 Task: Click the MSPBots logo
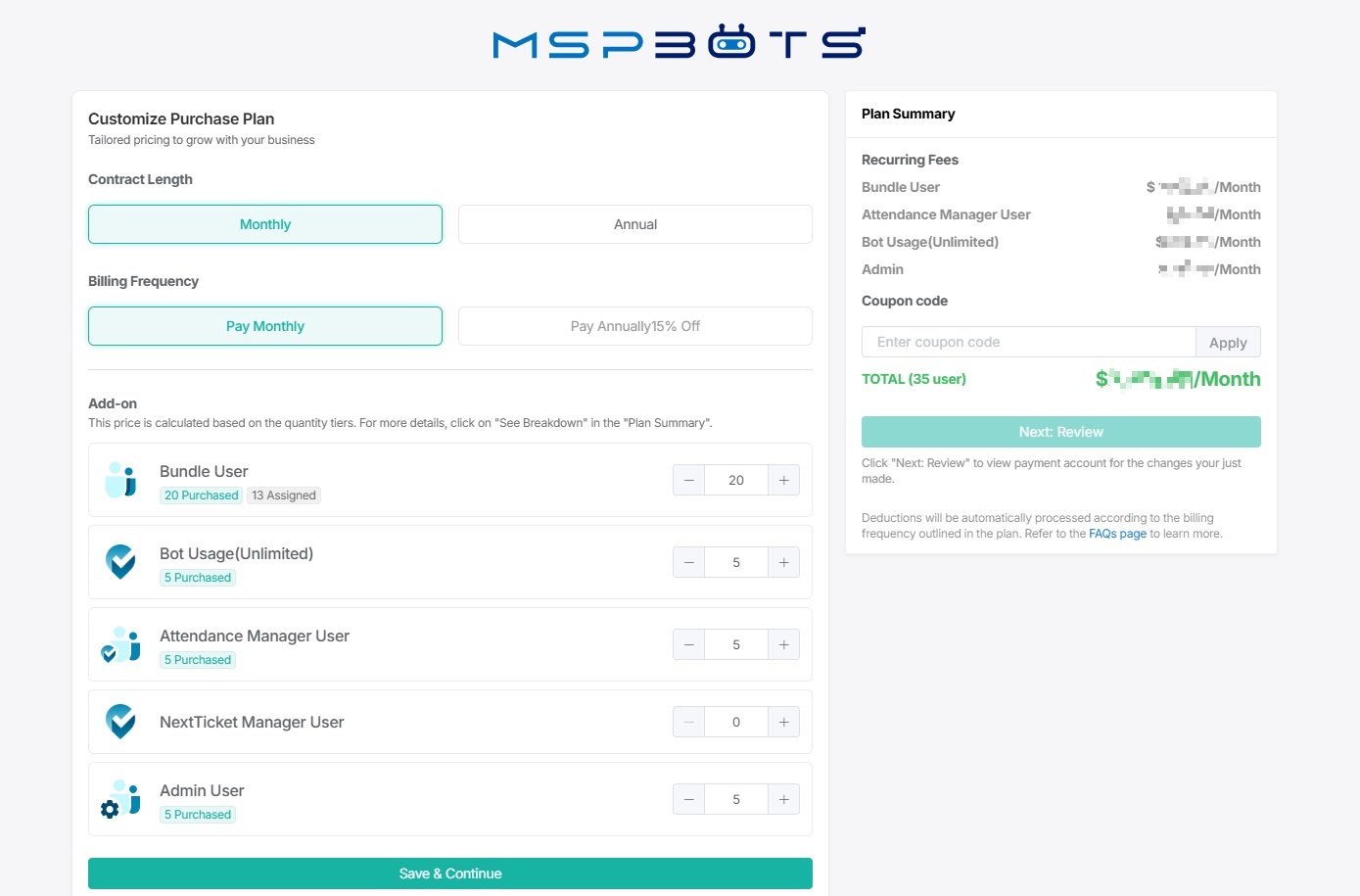pos(680,42)
